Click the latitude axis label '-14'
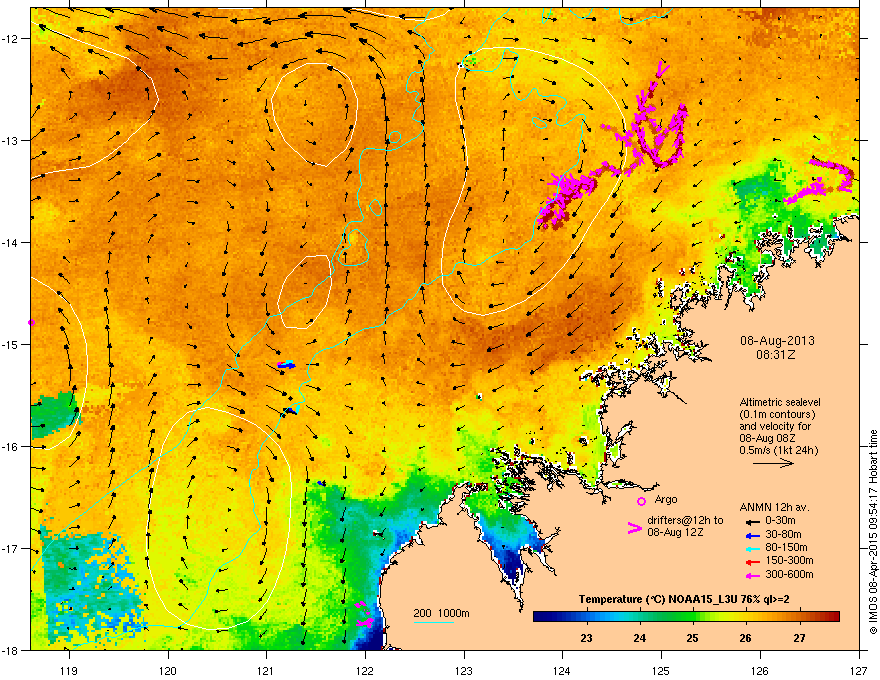 11,243
